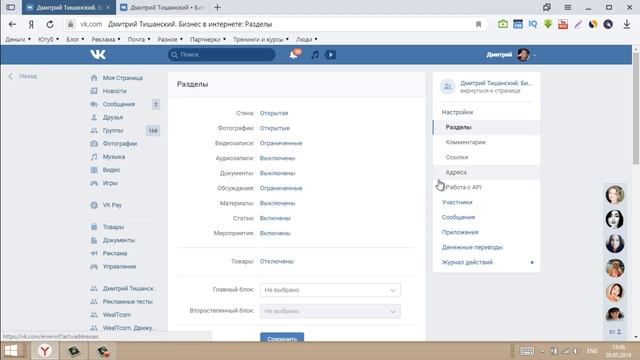Open Настройки in community settings menu
The width and height of the screenshot is (640, 360).
click(x=458, y=112)
